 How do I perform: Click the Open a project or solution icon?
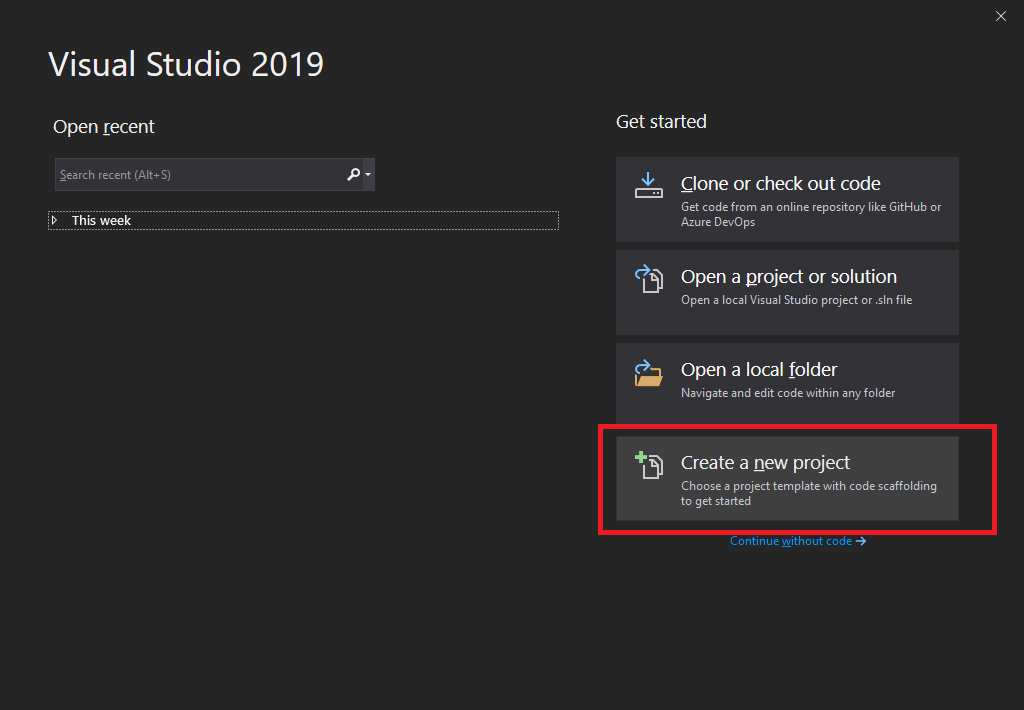pos(648,278)
